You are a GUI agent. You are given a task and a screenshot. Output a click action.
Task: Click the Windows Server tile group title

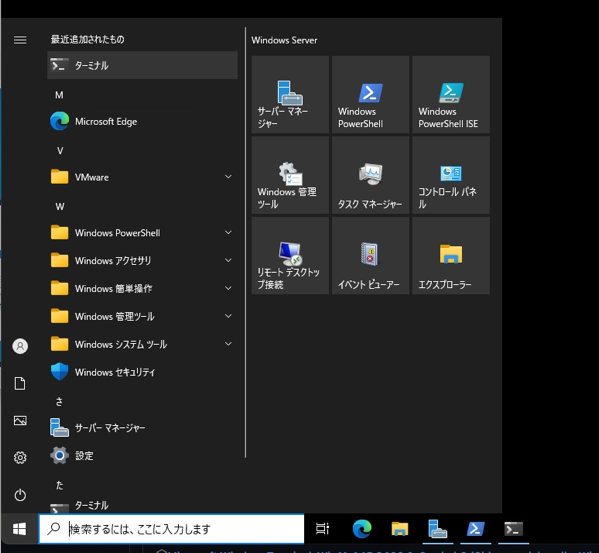pyautogui.click(x=284, y=40)
